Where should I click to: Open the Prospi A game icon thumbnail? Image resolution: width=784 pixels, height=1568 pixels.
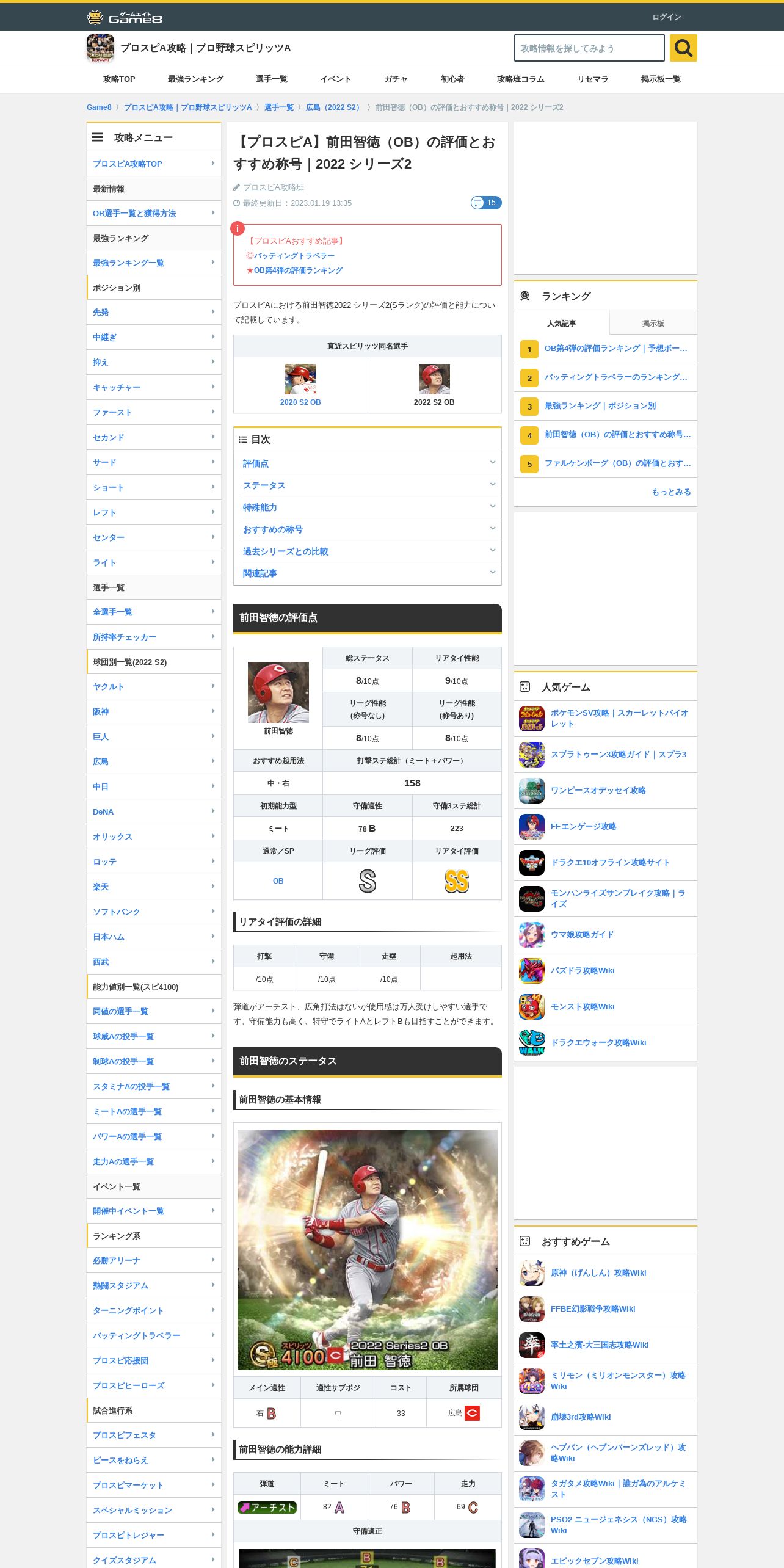(x=100, y=48)
